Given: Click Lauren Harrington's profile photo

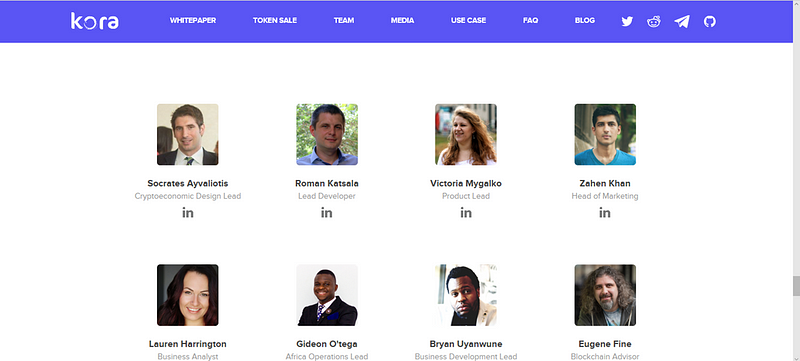Looking at the screenshot, I should 188,295.
